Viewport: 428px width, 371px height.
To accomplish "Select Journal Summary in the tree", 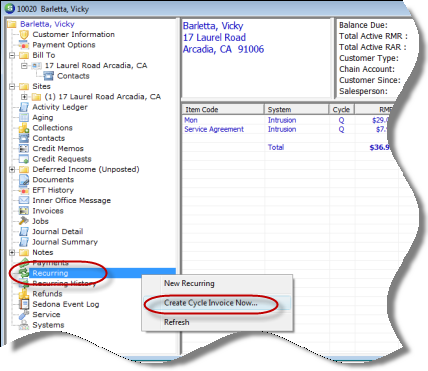I will (x=65, y=242).
